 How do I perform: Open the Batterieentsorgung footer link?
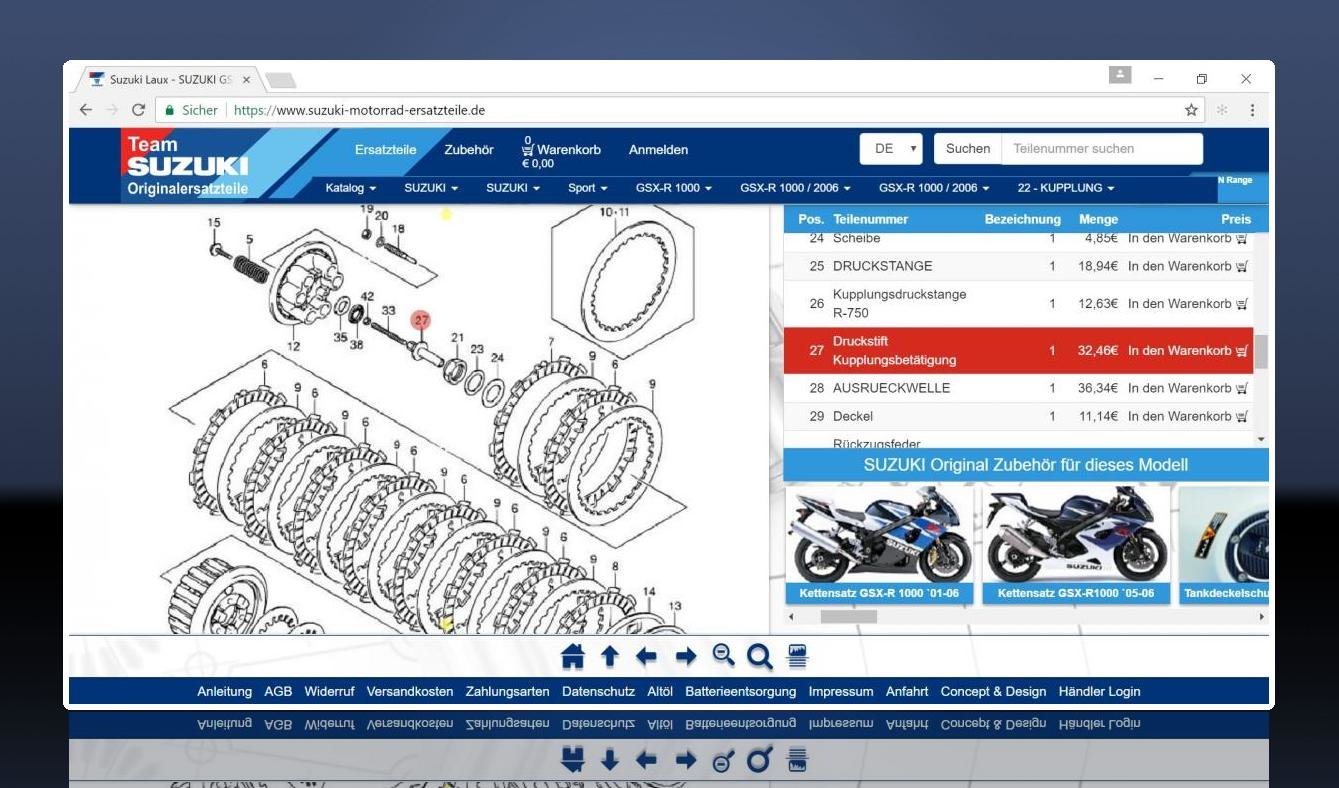point(741,692)
